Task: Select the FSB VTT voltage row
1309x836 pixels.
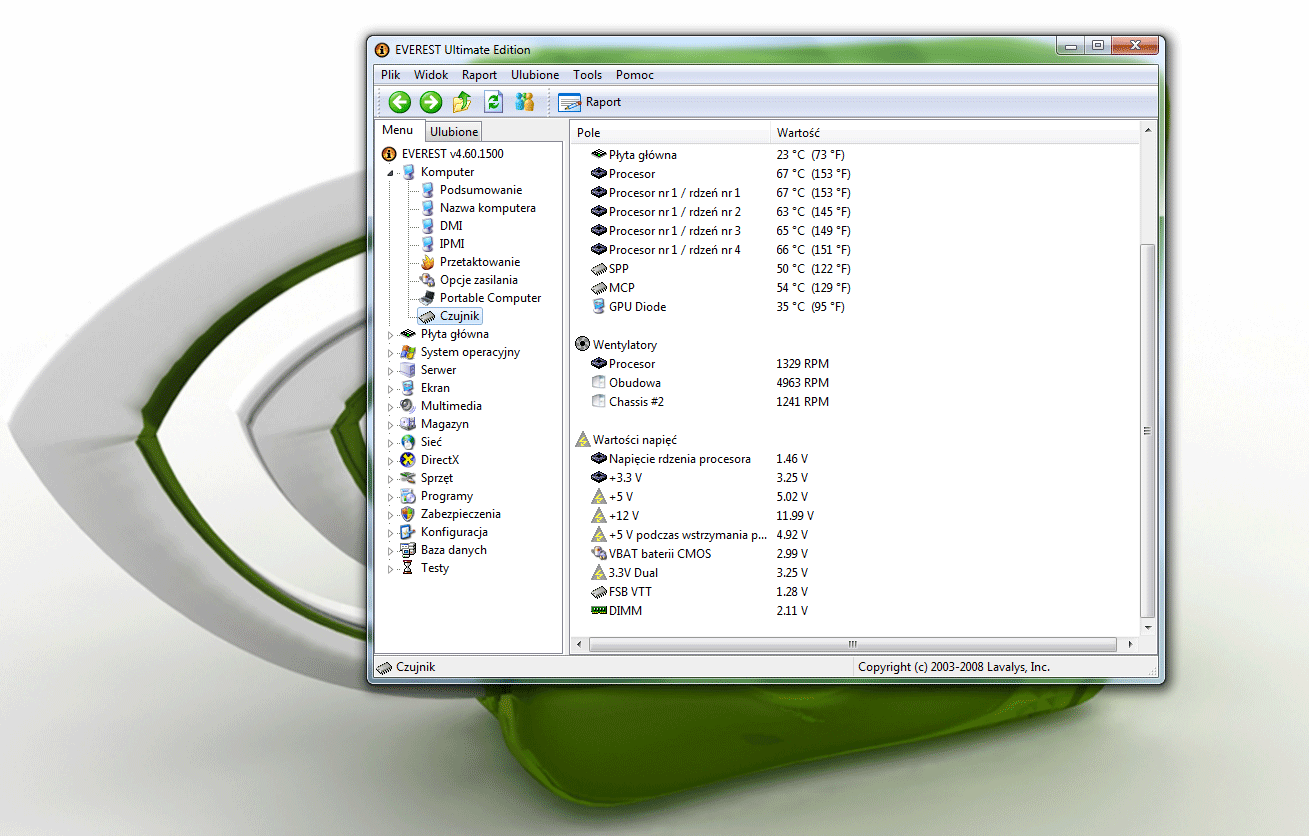Action: [855, 592]
